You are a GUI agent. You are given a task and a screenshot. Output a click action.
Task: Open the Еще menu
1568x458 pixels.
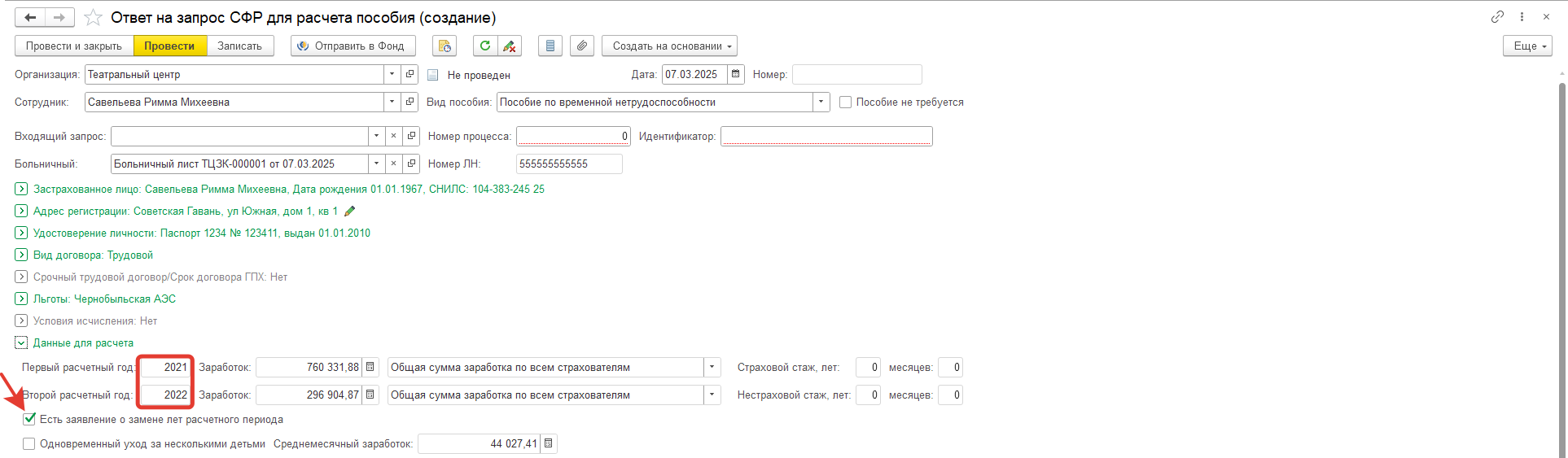point(1527,46)
